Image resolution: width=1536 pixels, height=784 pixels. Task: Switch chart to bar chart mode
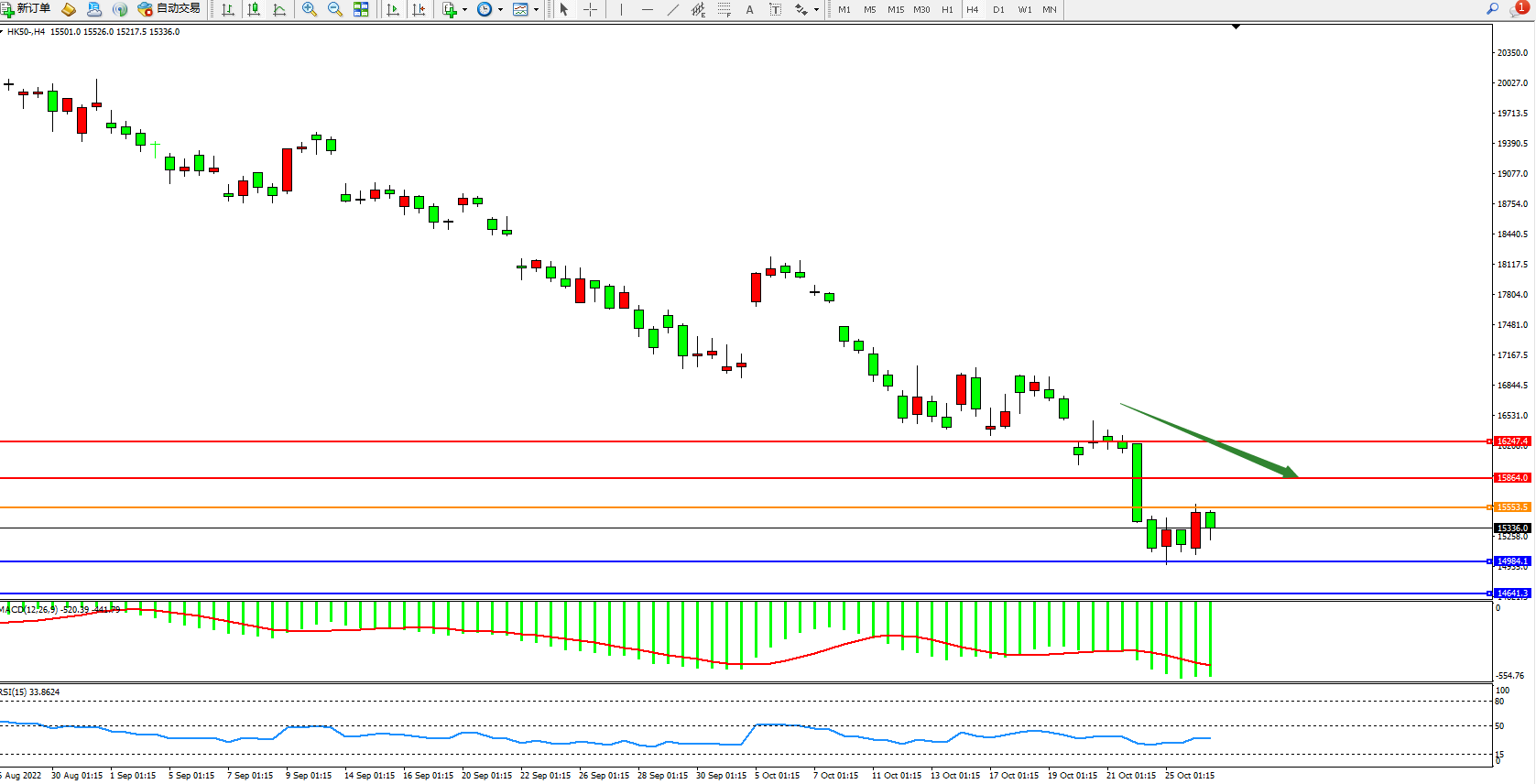[228, 9]
